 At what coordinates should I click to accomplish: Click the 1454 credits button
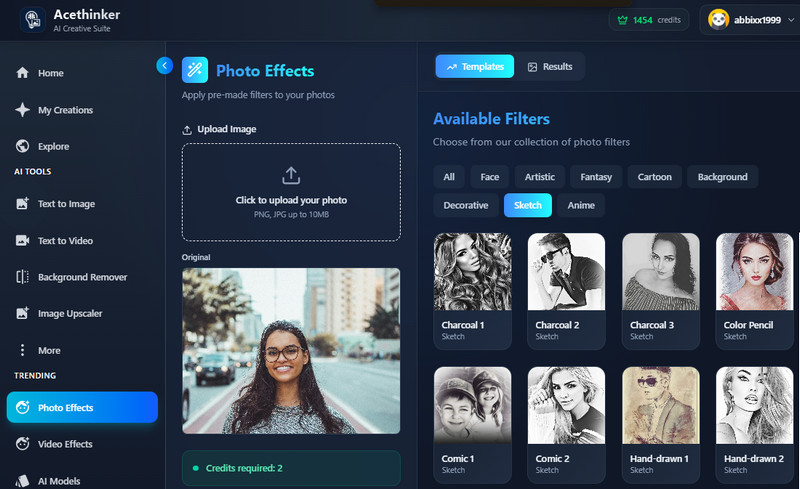point(649,20)
